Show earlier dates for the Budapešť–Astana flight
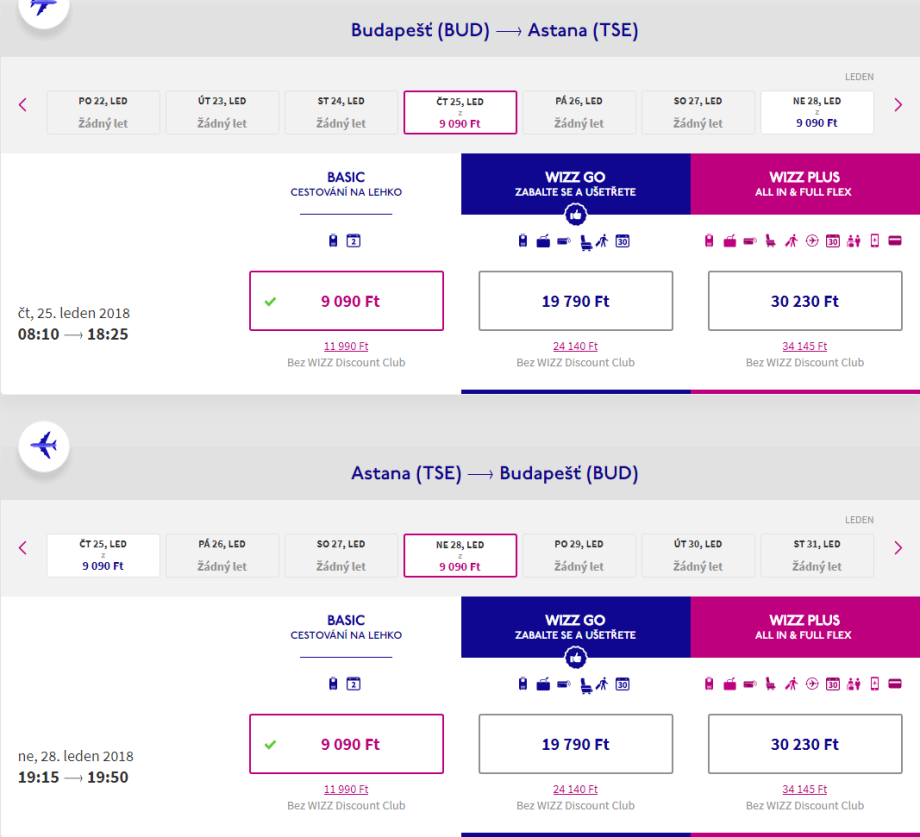Image resolution: width=920 pixels, height=837 pixels. point(23,104)
